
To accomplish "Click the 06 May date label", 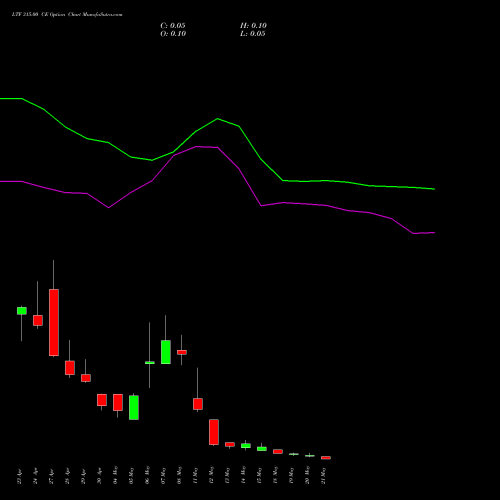I will [148, 475].
